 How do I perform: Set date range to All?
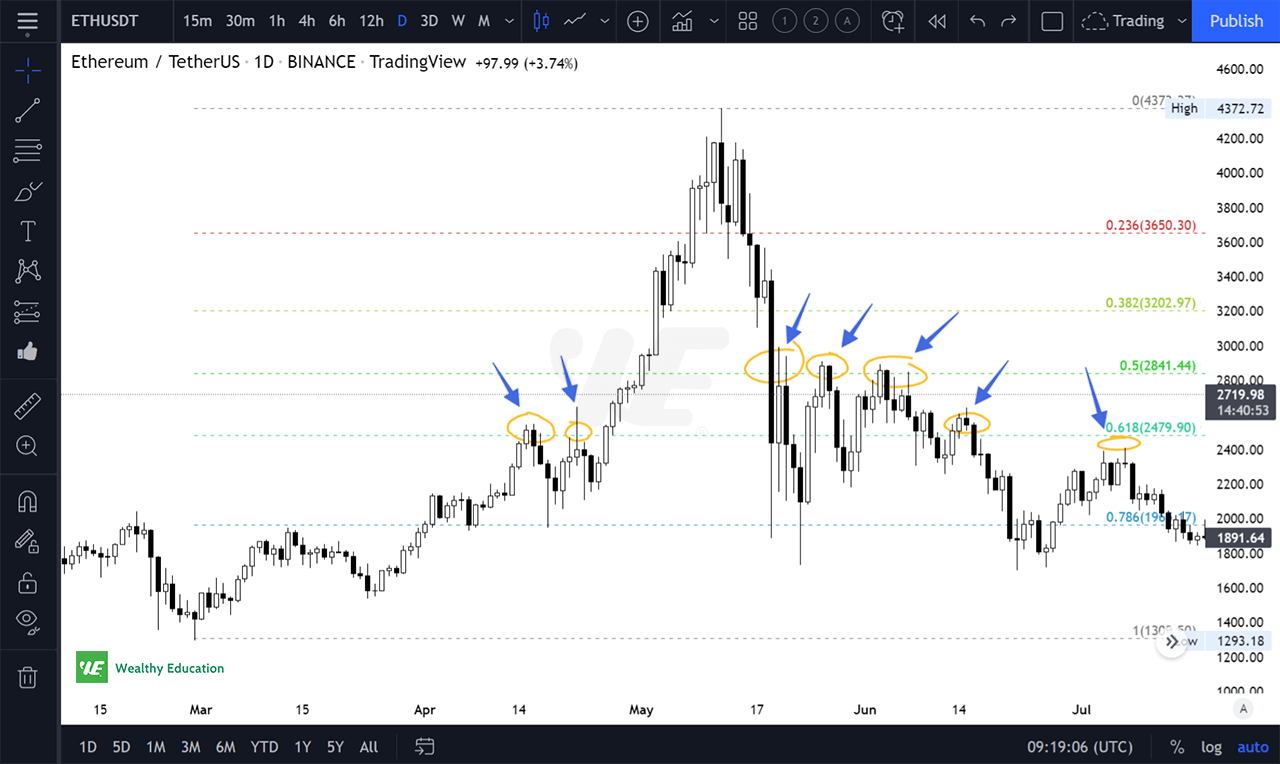[x=369, y=746]
